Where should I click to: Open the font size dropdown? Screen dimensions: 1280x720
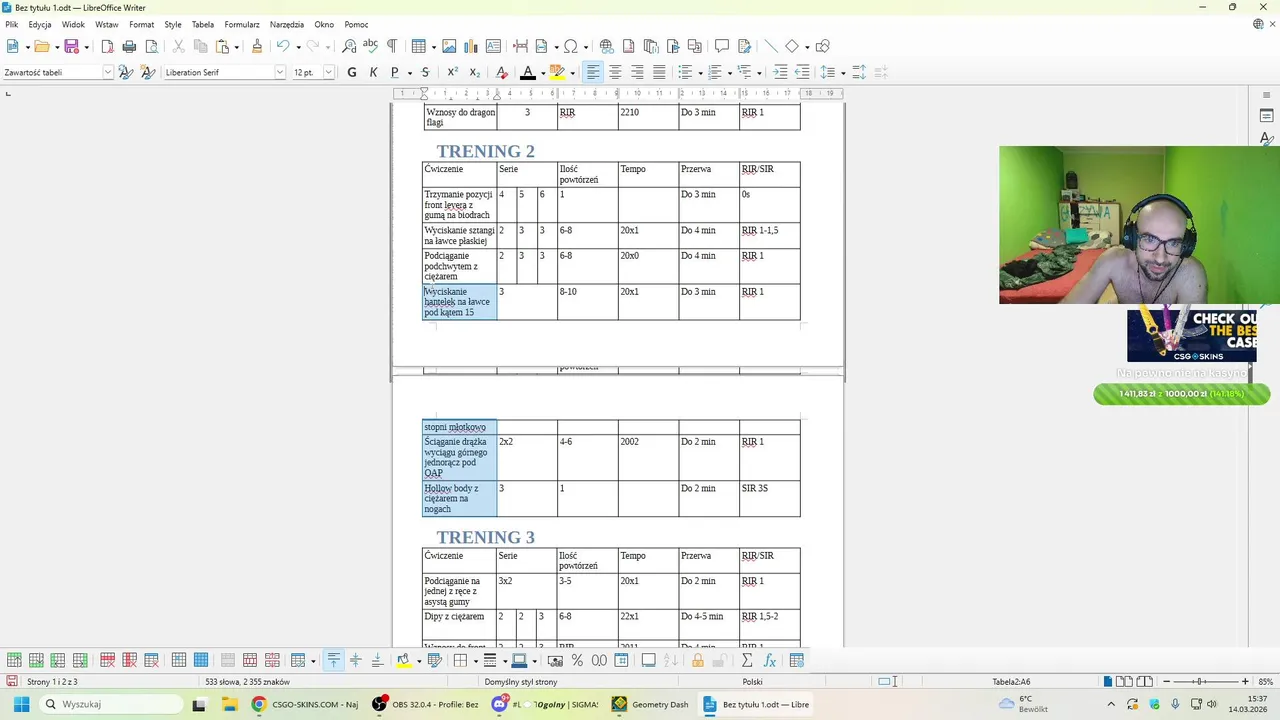coord(328,72)
